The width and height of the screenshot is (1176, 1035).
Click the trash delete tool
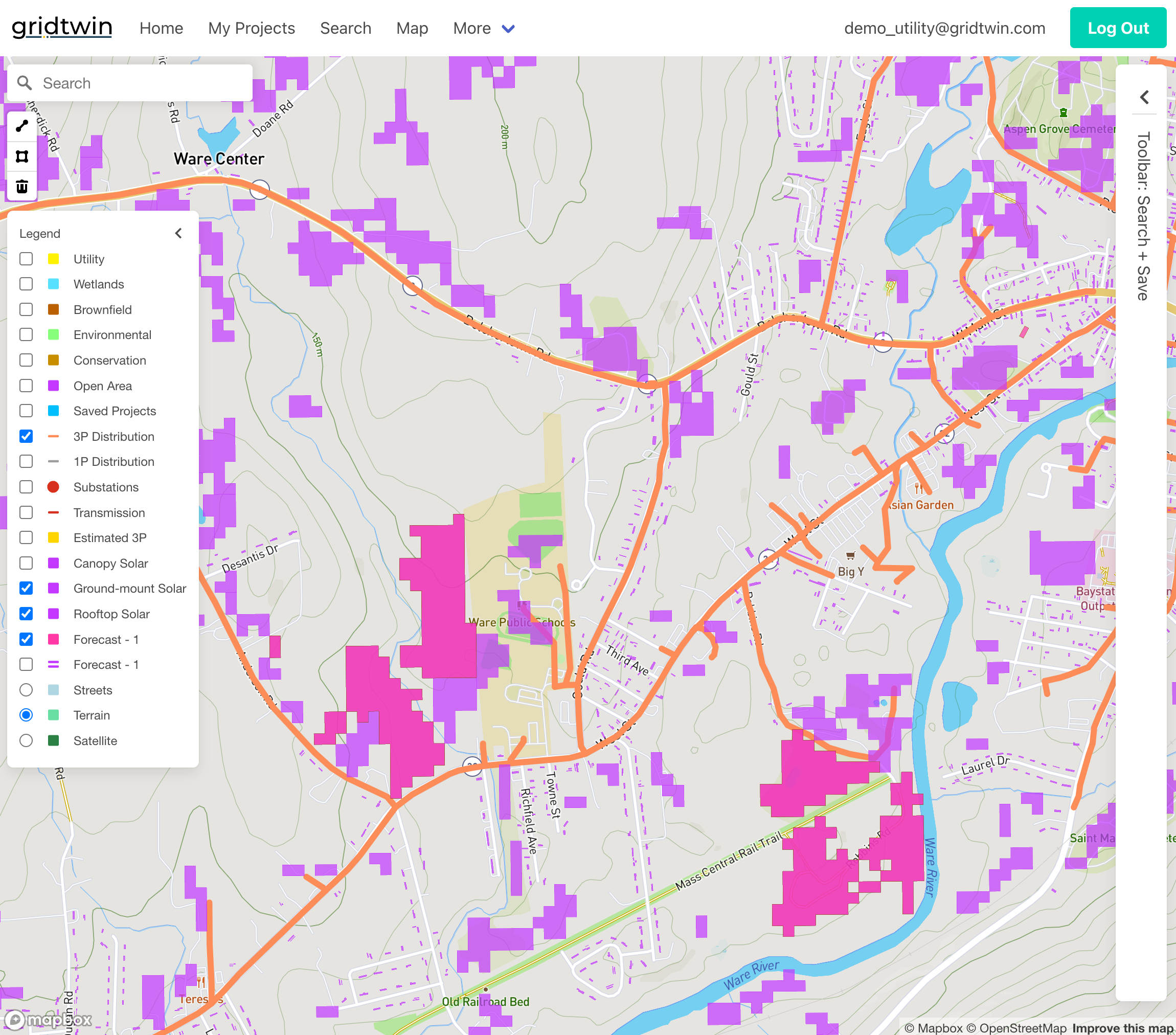click(22, 187)
